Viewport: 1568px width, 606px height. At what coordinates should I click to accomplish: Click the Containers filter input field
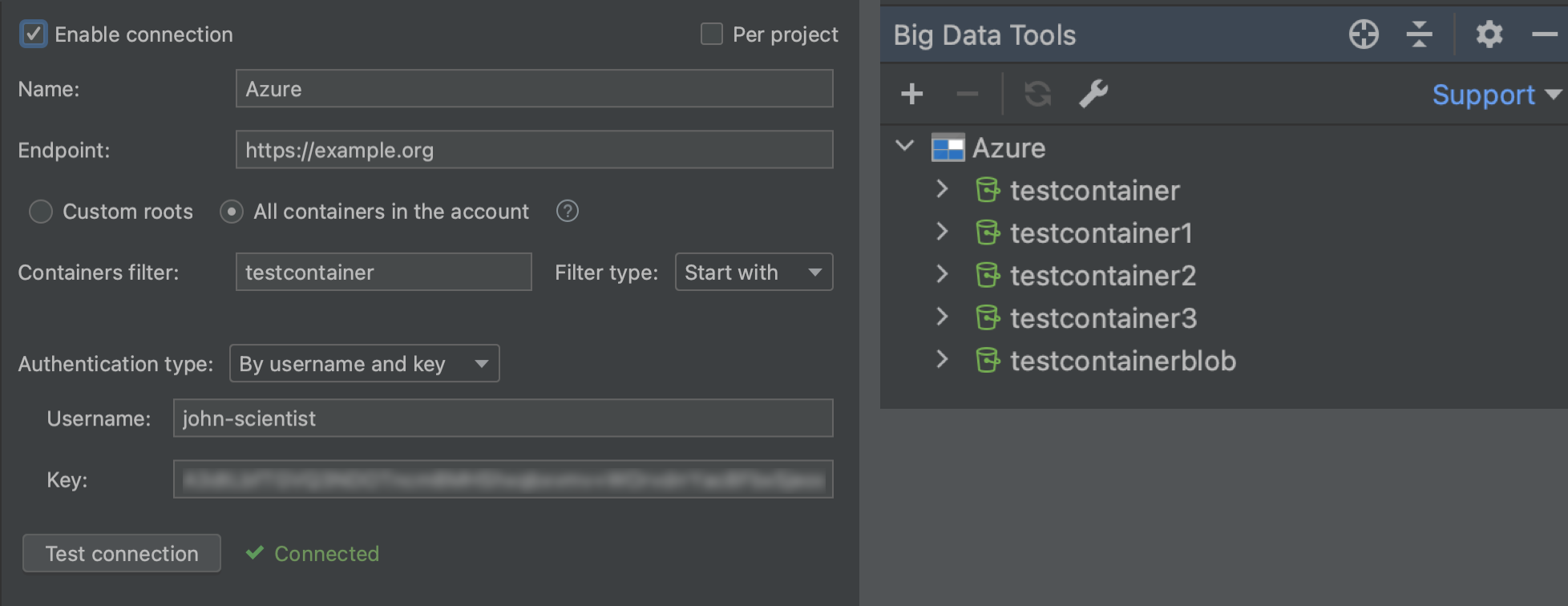383,272
